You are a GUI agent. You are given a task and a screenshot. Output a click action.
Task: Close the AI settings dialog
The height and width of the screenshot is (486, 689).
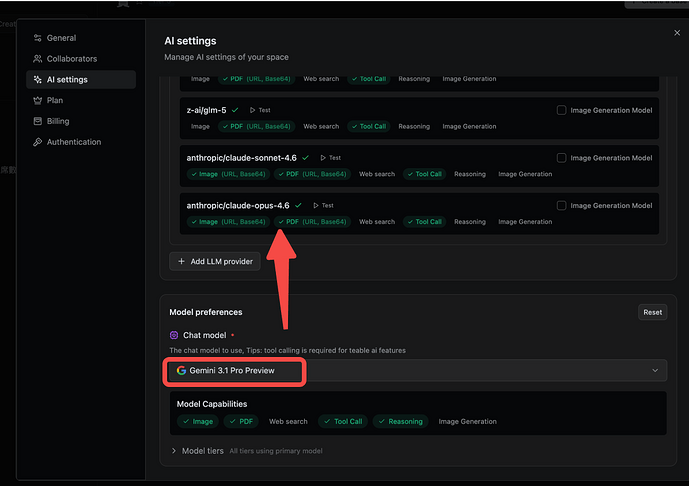pyautogui.click(x=677, y=33)
